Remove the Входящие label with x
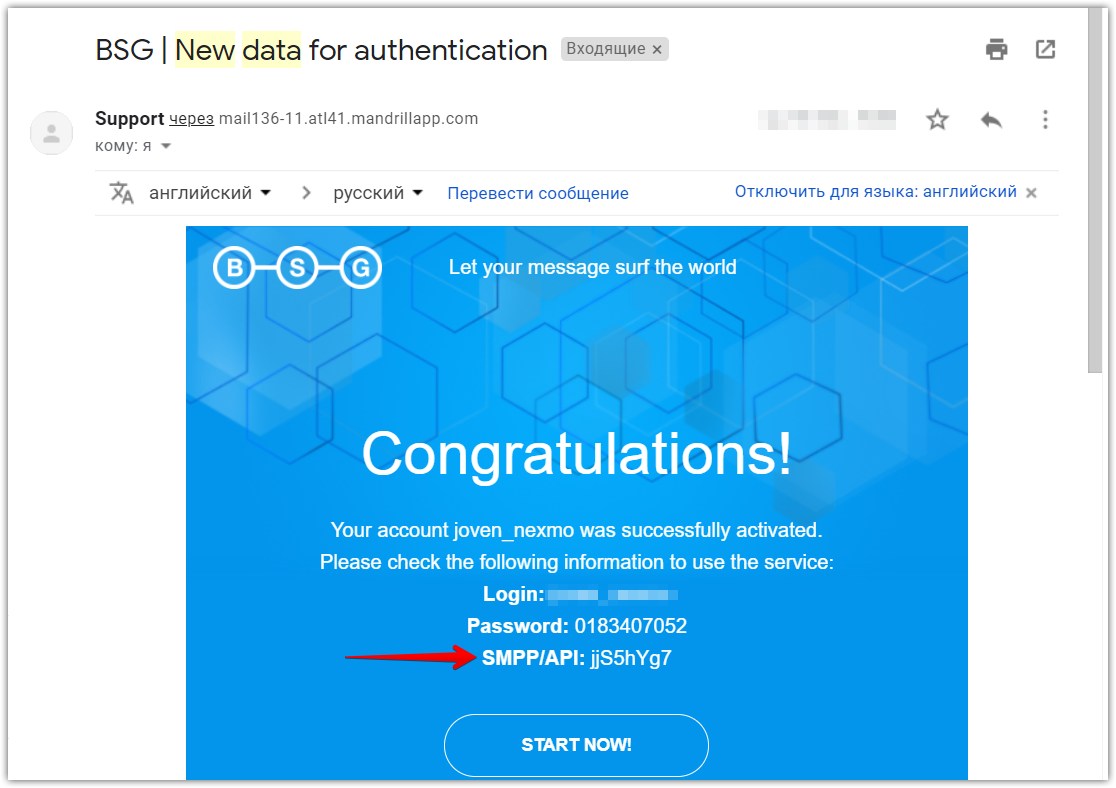The height and width of the screenshot is (788, 1116). click(657, 50)
